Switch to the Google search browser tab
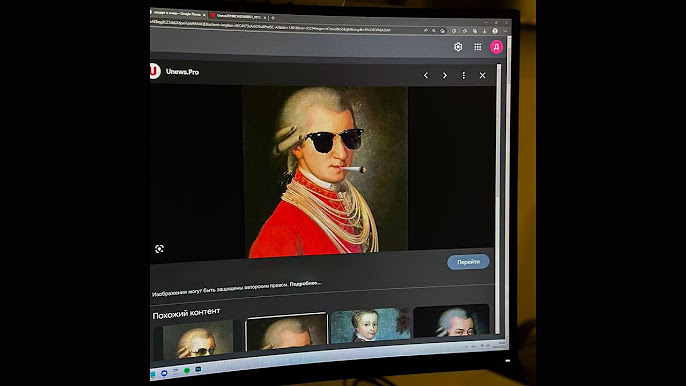The image size is (686, 386). click(177, 14)
